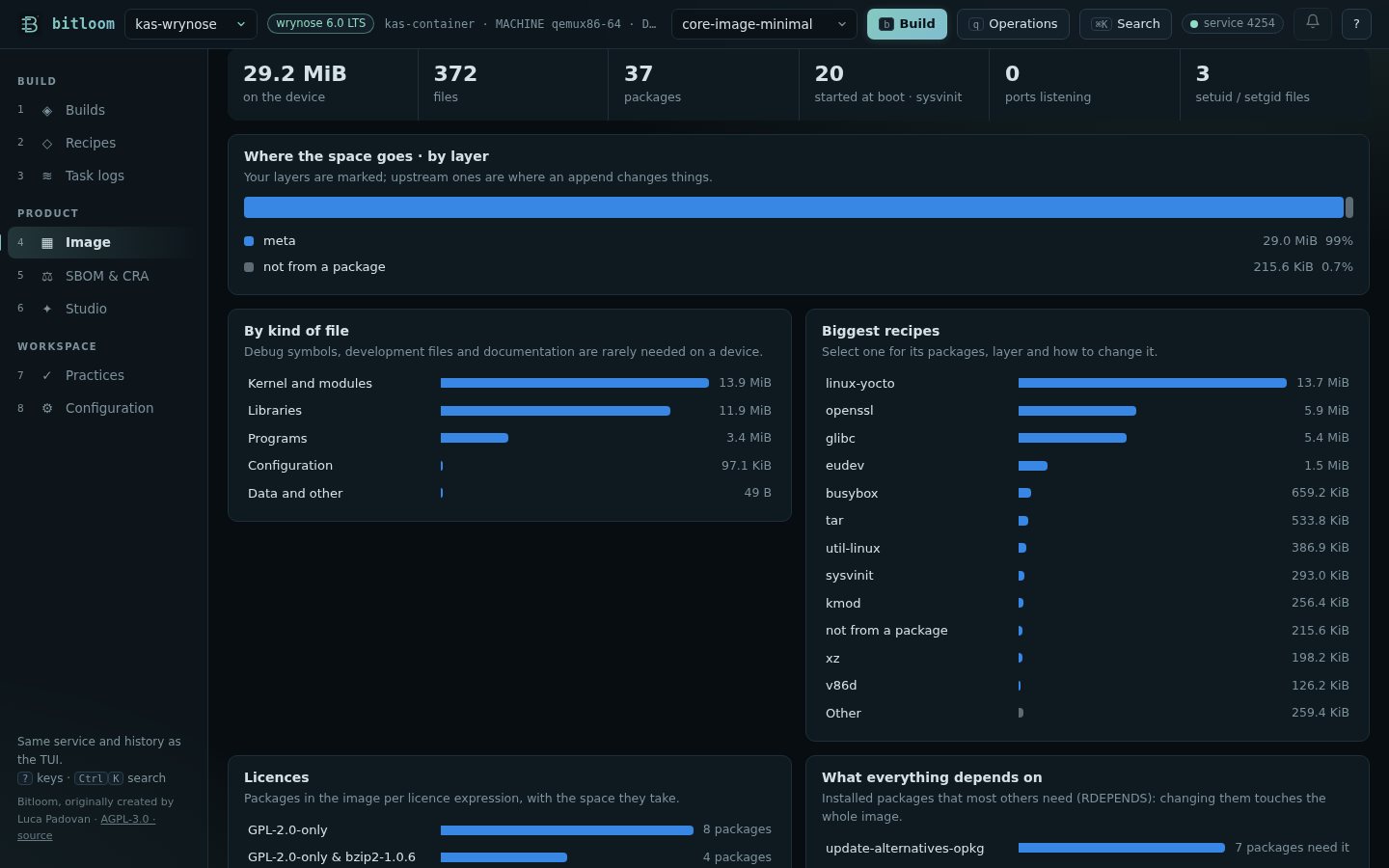Click the Practices checkmark icon

[47, 376]
